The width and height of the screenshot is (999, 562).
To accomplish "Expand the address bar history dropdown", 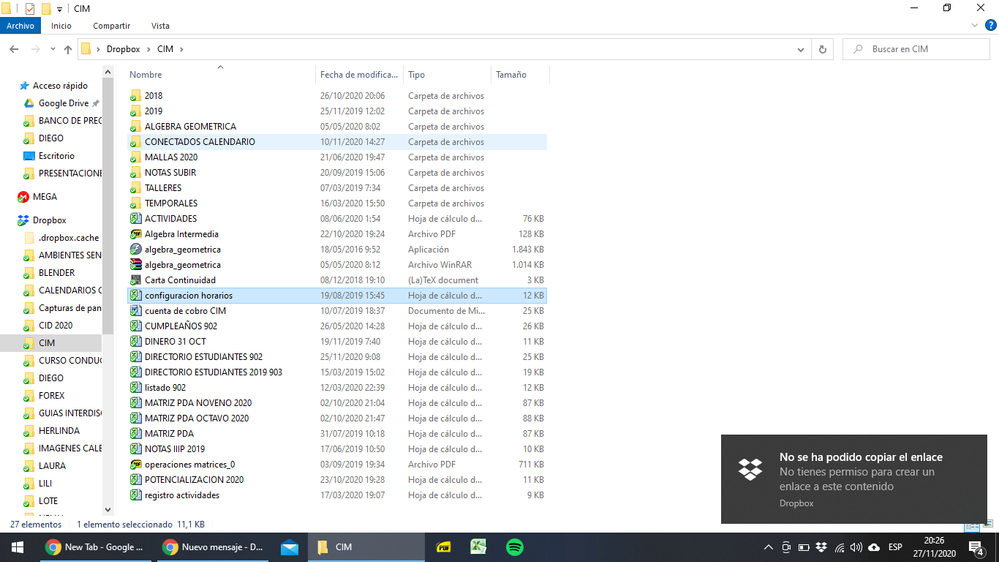I will [x=801, y=49].
